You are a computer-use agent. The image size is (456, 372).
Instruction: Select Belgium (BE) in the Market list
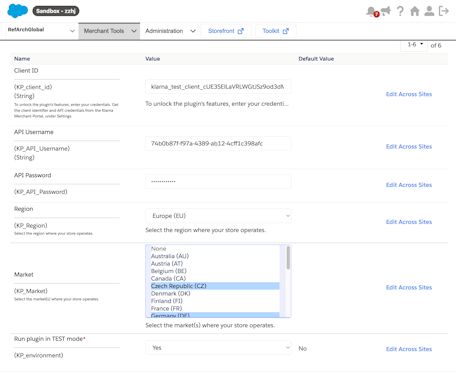pyautogui.click(x=215, y=271)
